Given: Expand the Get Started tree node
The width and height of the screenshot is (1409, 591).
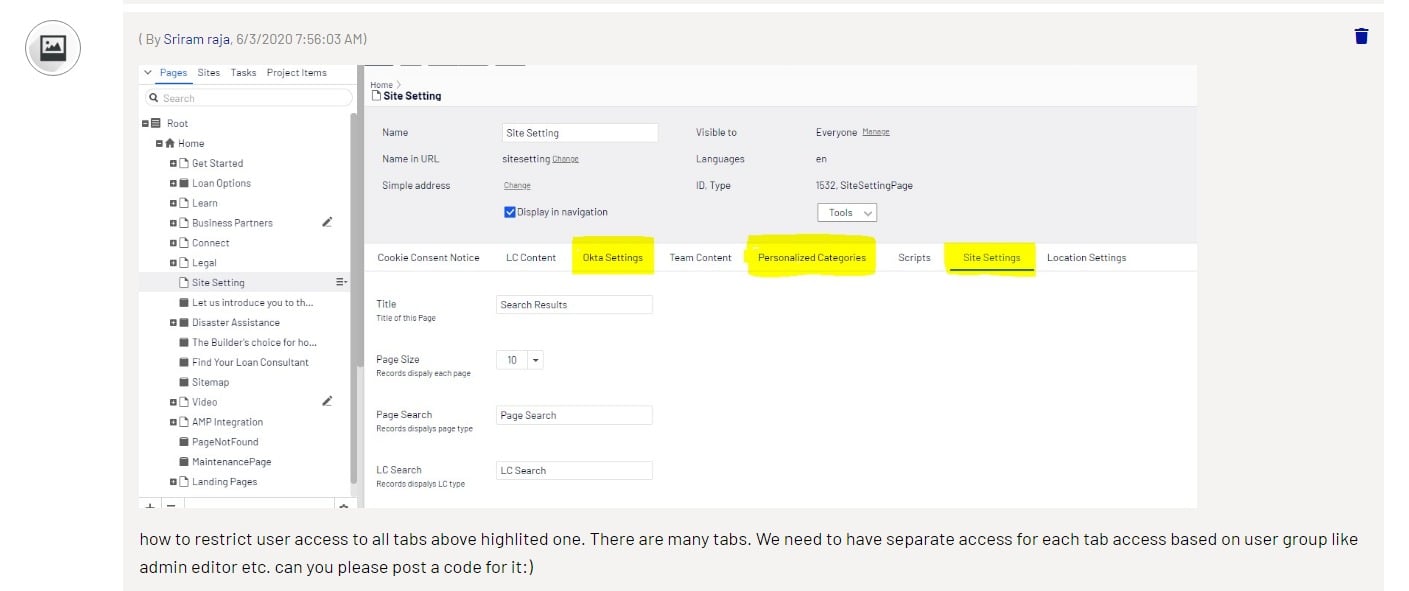Looking at the screenshot, I should (173, 163).
